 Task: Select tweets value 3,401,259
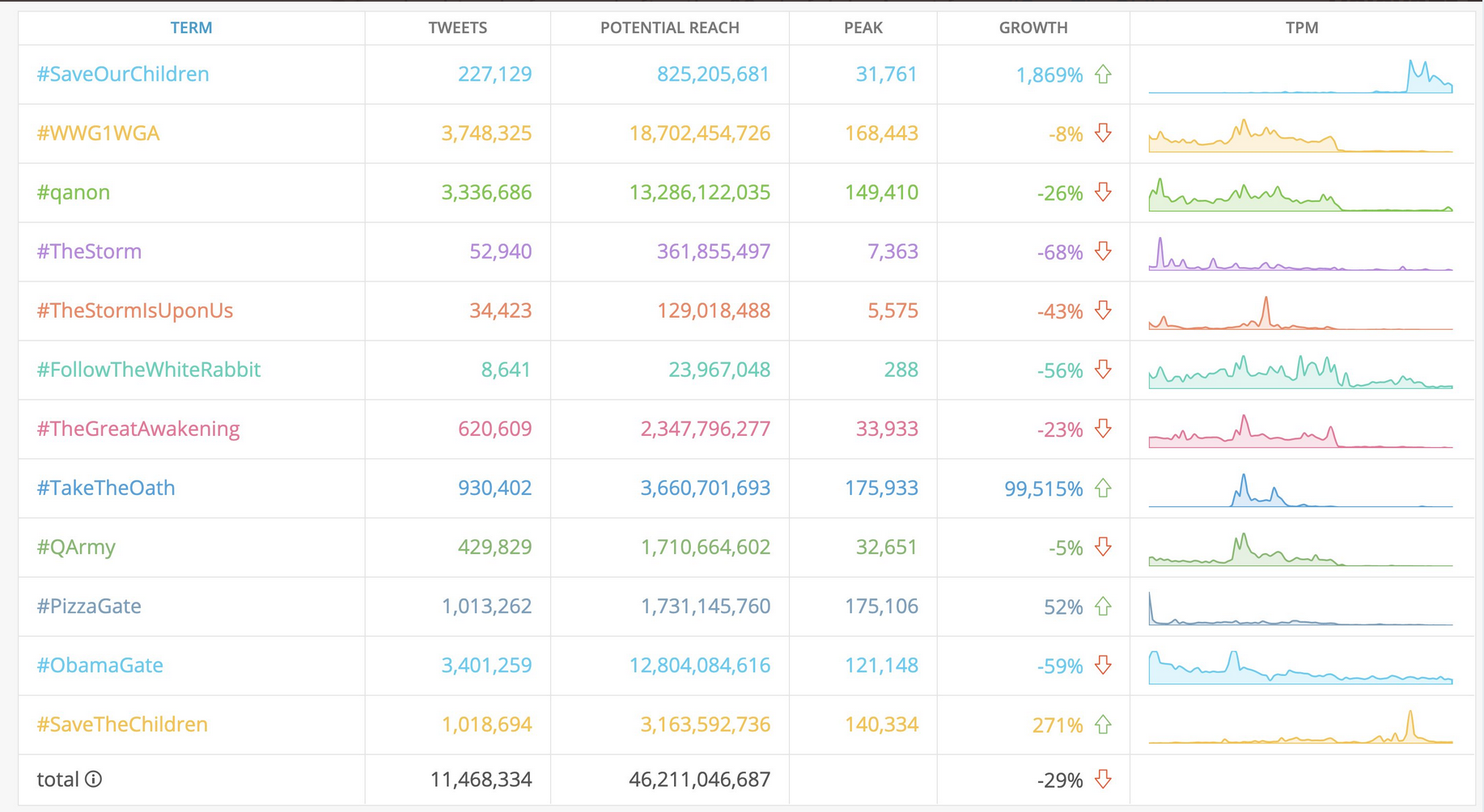pyautogui.click(x=486, y=665)
